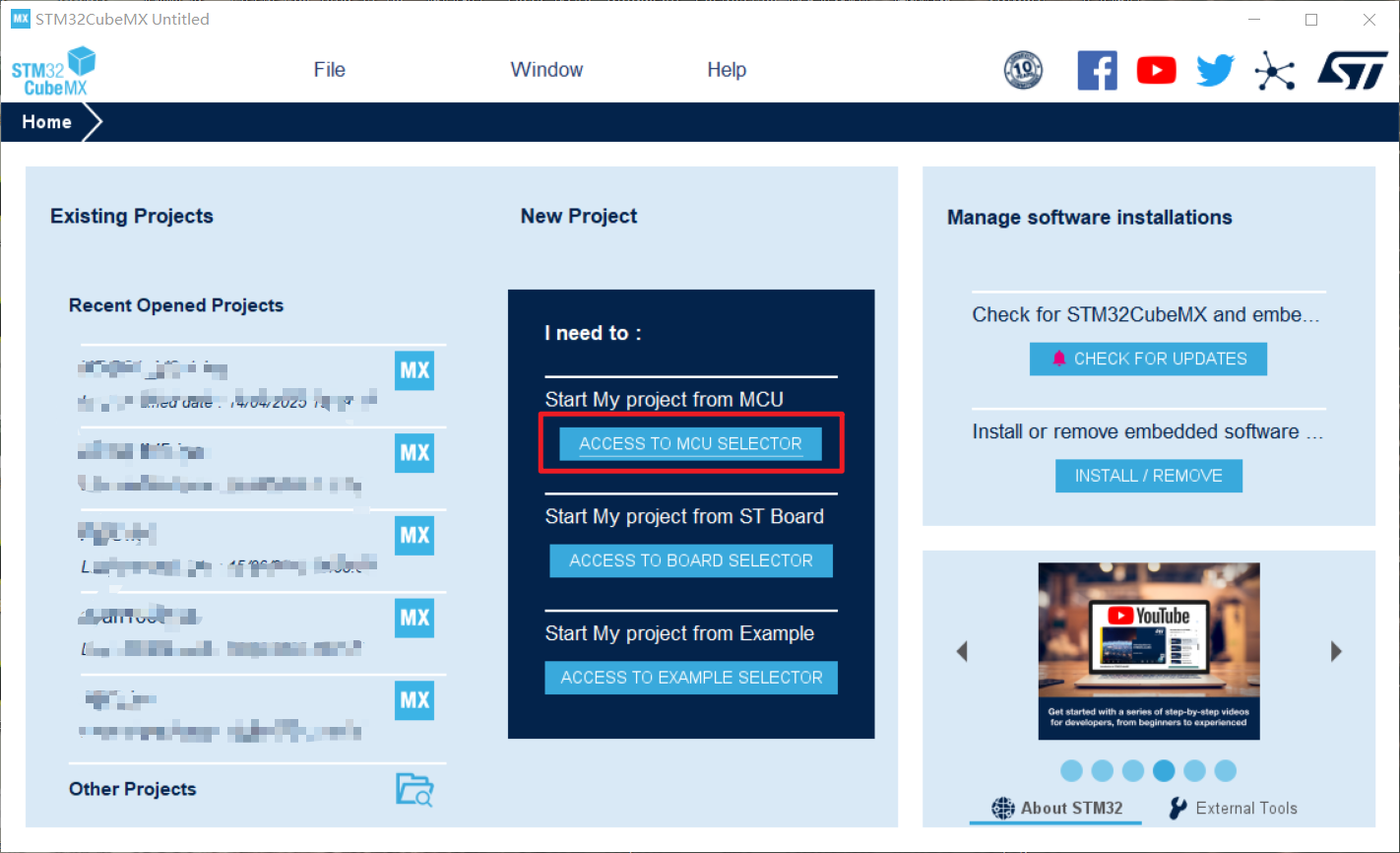Click the 'STM32CubeMX Untitled' window title
Image resolution: width=1400 pixels, height=853 pixels.
point(122,19)
